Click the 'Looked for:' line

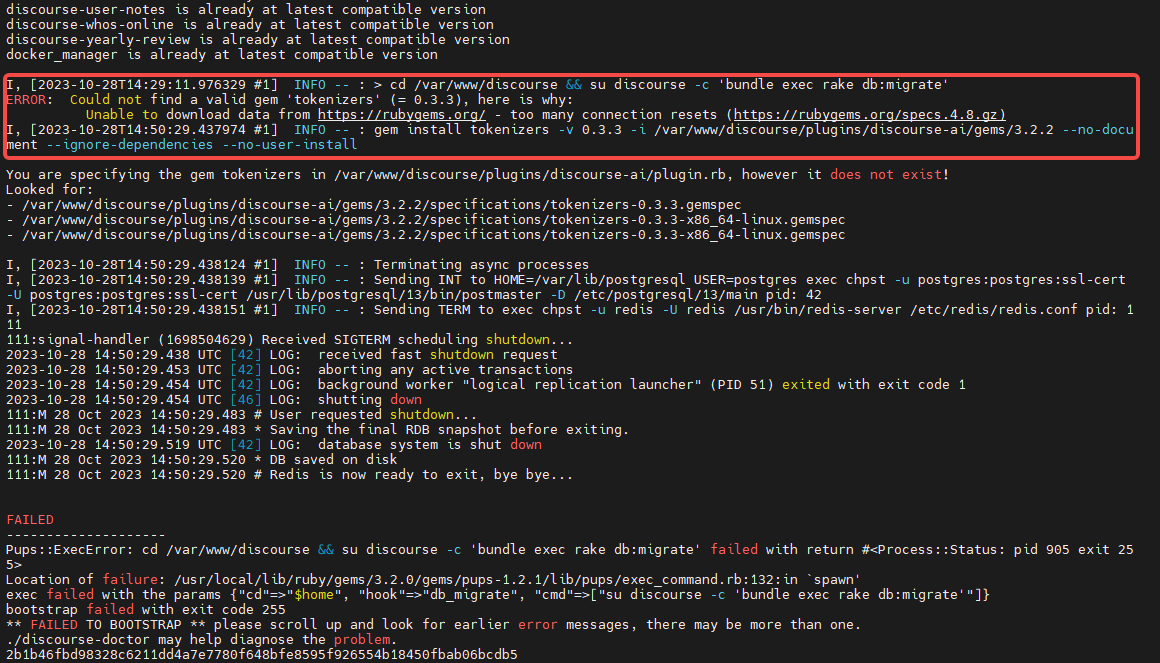click(50, 189)
